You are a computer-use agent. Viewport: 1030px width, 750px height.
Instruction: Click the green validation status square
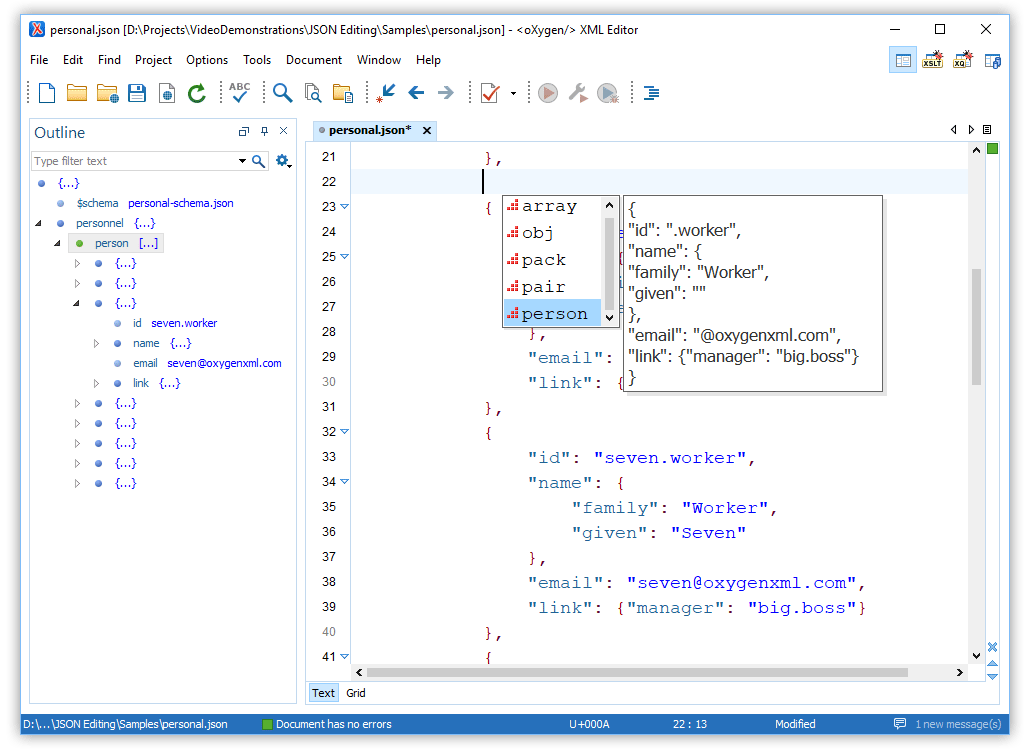(x=993, y=149)
